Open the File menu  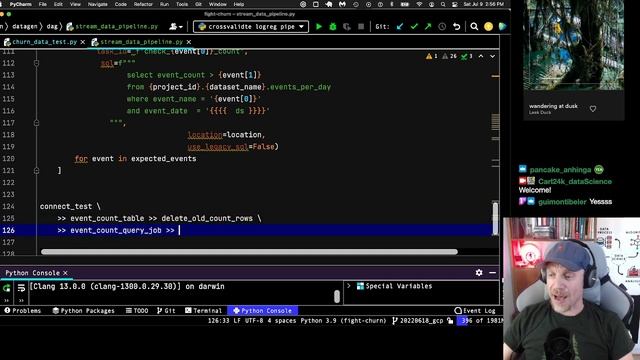[42, 4]
